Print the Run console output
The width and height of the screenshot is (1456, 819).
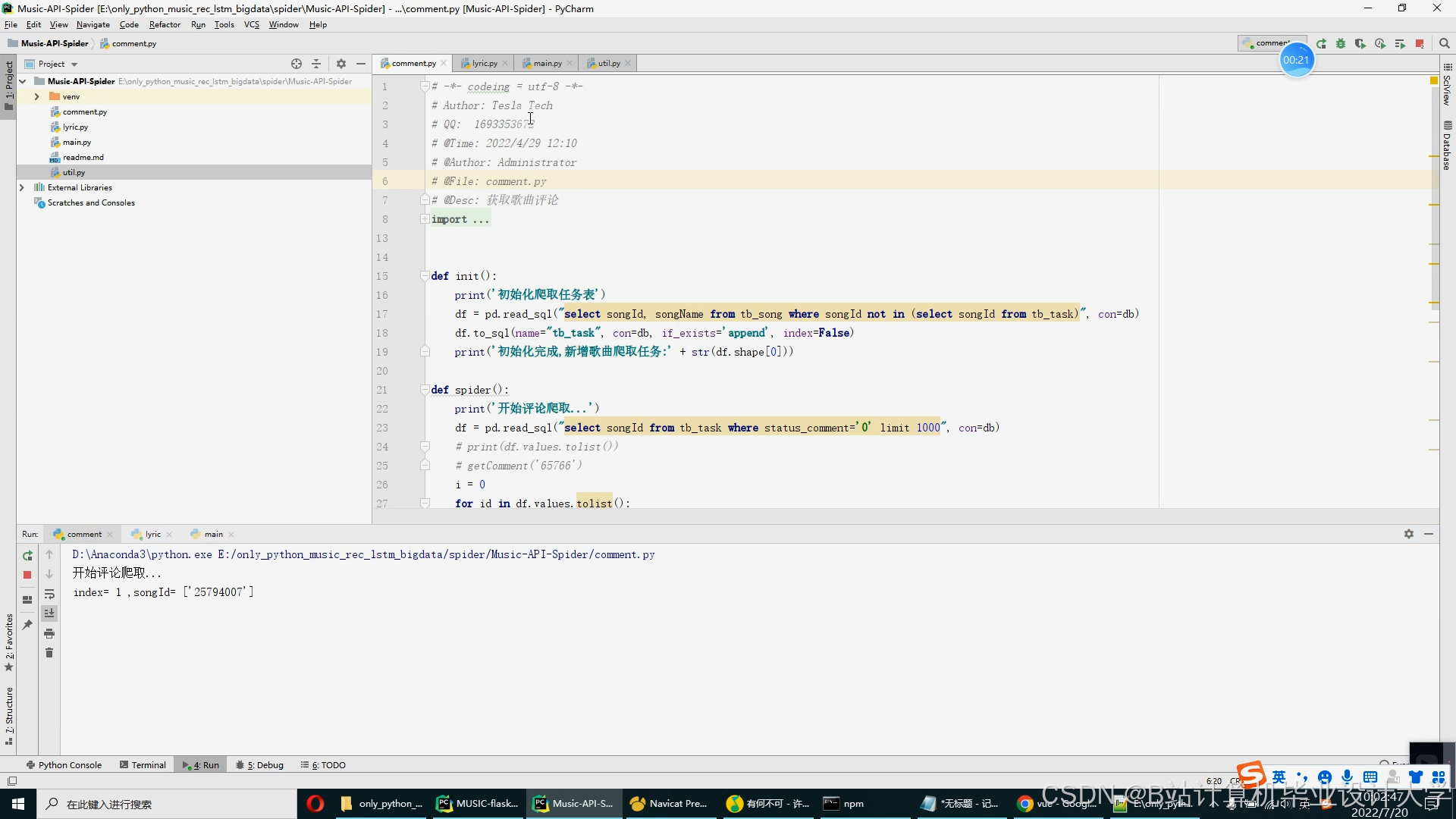pyautogui.click(x=49, y=633)
